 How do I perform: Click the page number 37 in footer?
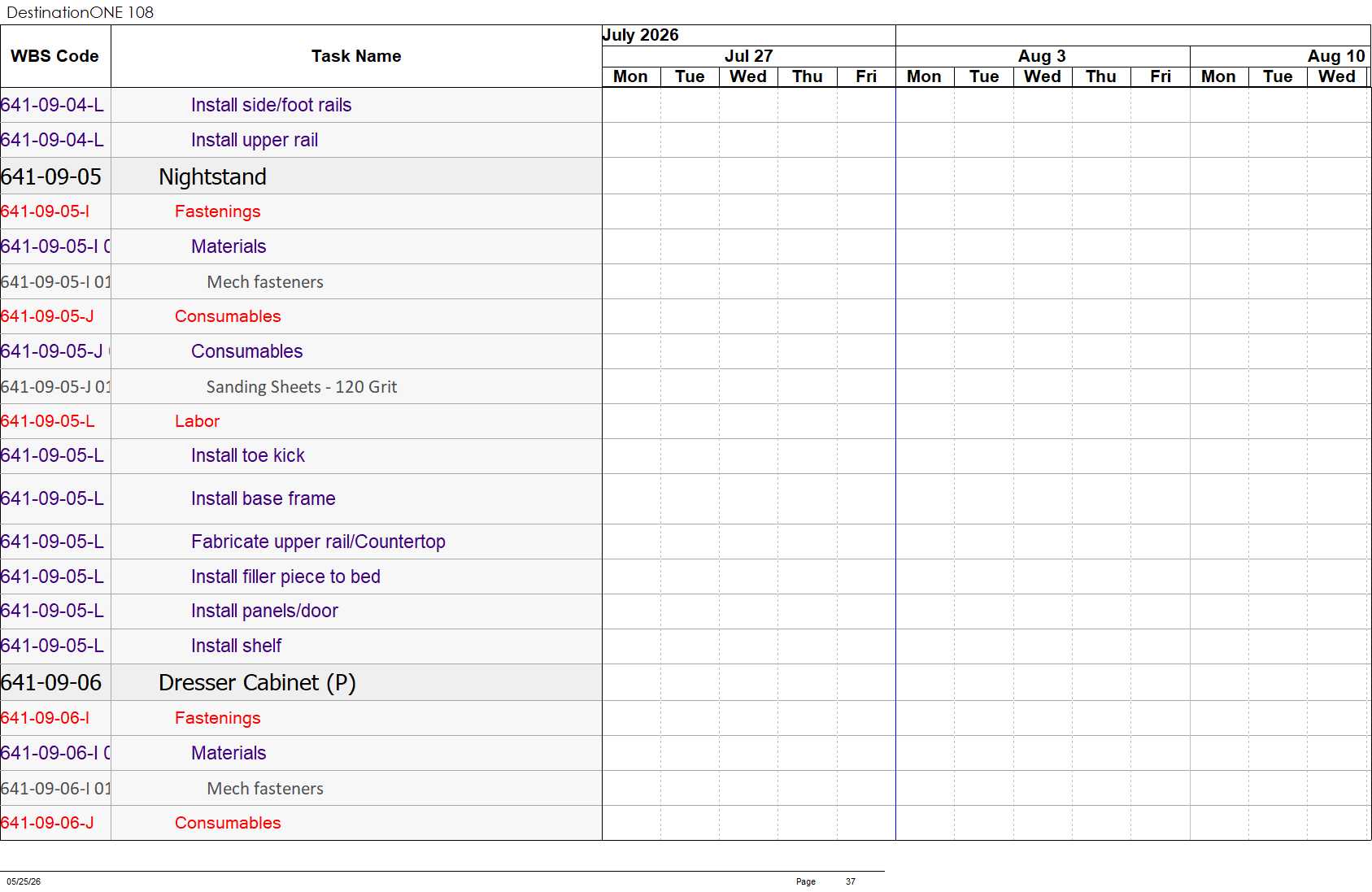850,881
